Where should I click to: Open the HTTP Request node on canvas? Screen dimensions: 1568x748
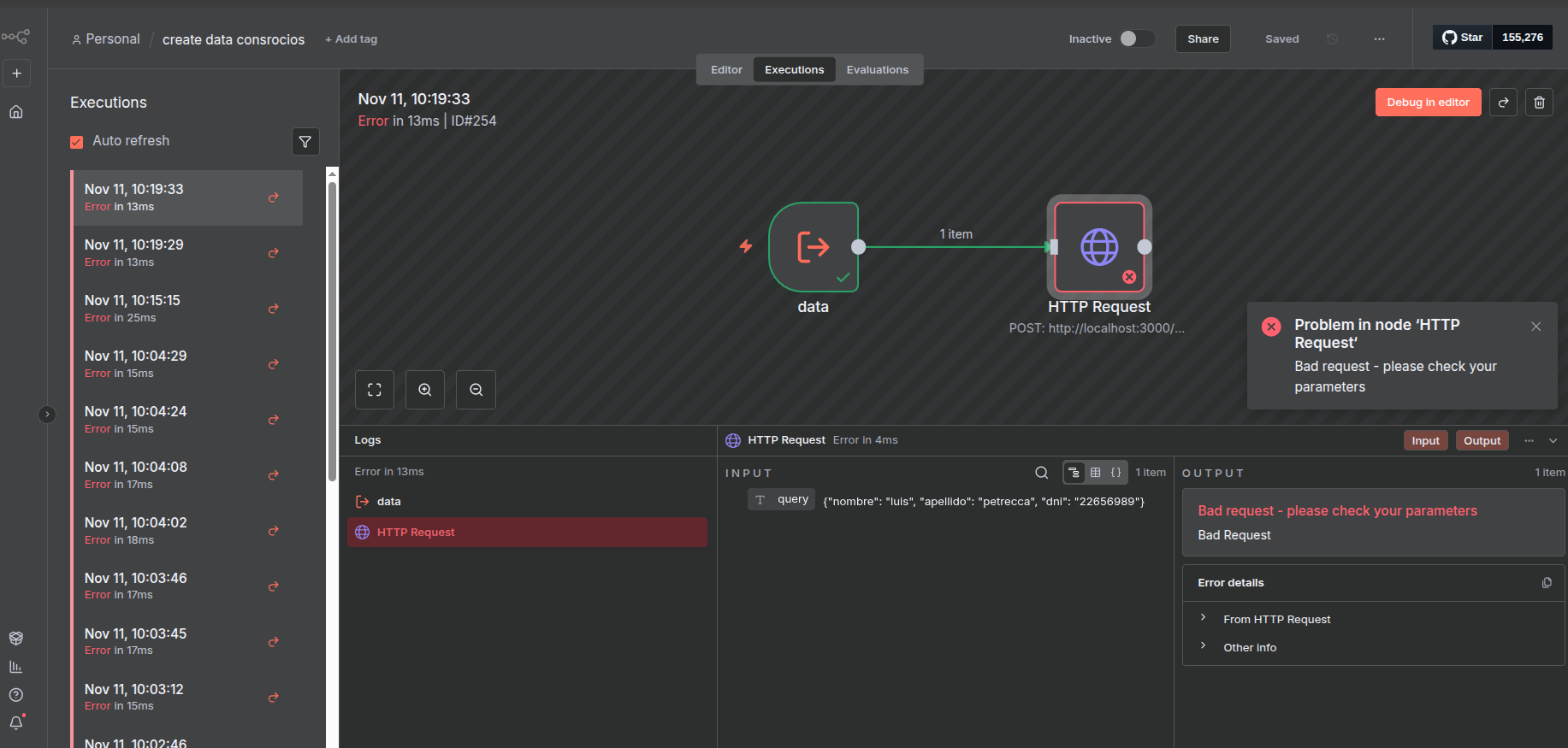(1099, 247)
